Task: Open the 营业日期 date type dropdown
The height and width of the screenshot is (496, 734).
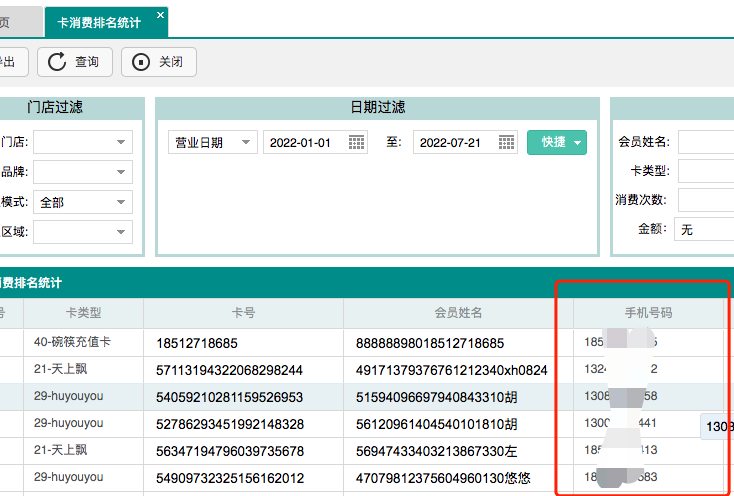Action: pyautogui.click(x=246, y=142)
